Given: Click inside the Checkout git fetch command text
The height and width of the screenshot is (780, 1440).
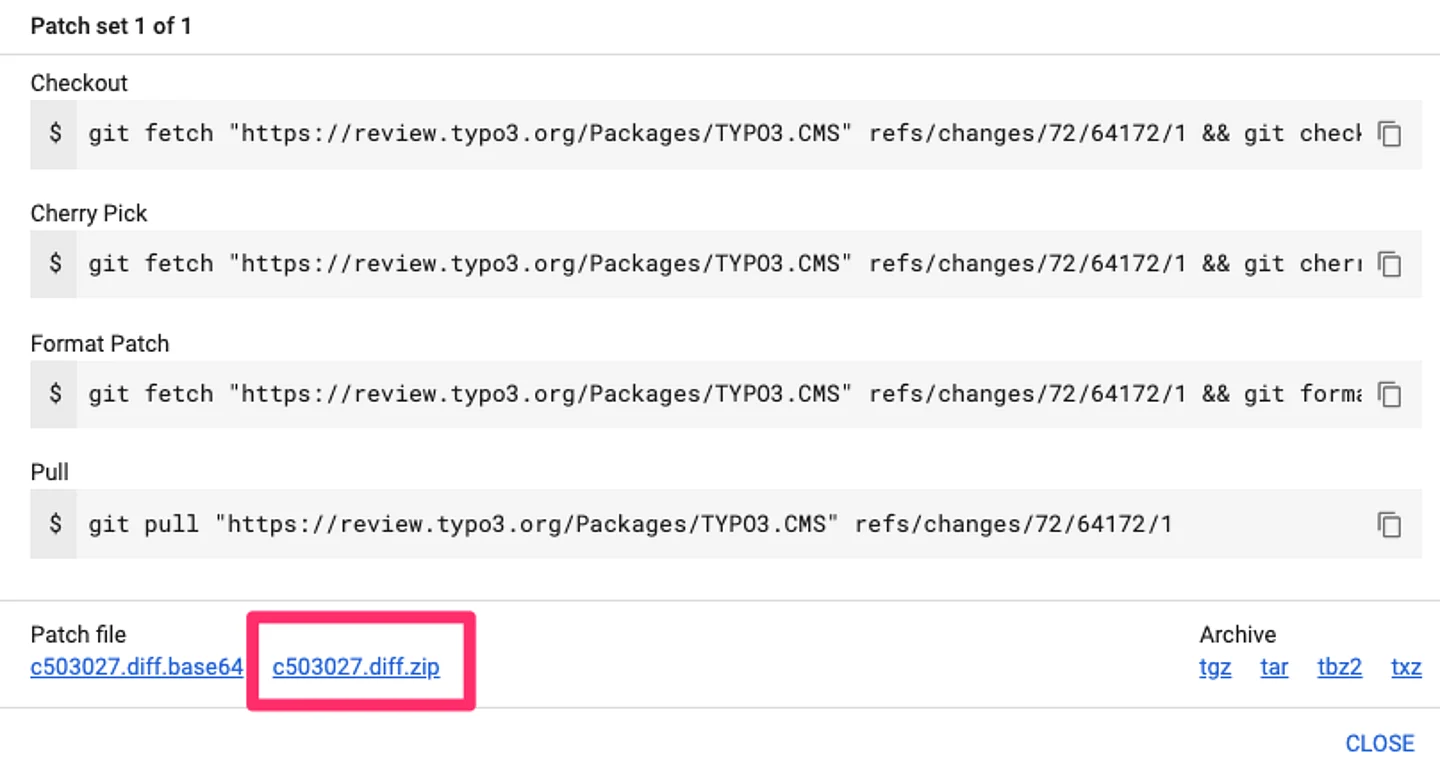Looking at the screenshot, I should point(720,134).
